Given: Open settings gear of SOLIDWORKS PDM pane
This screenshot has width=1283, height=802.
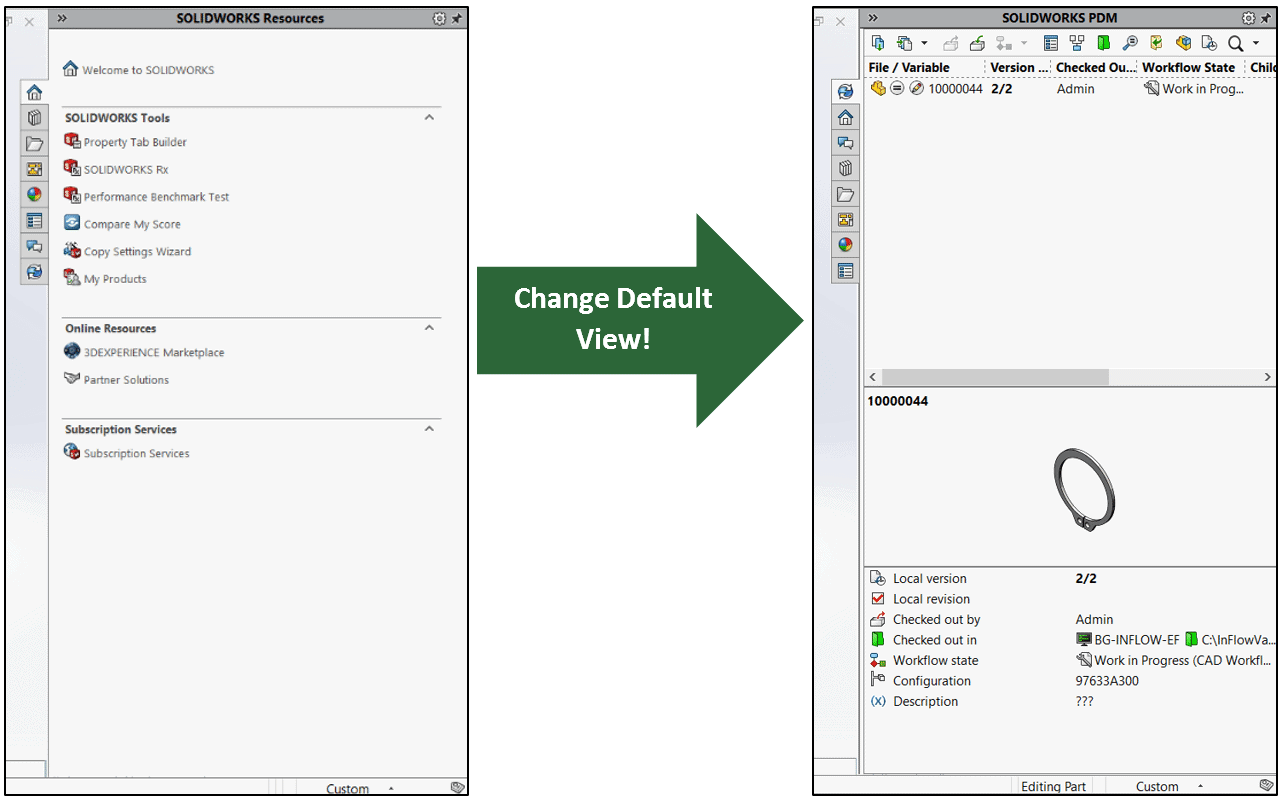Looking at the screenshot, I should (1249, 18).
